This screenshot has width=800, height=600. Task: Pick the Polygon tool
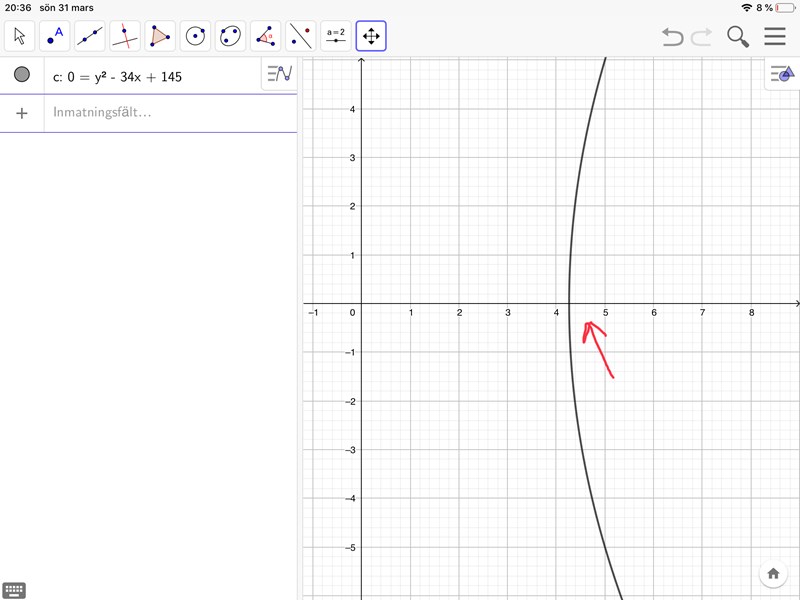[160, 37]
